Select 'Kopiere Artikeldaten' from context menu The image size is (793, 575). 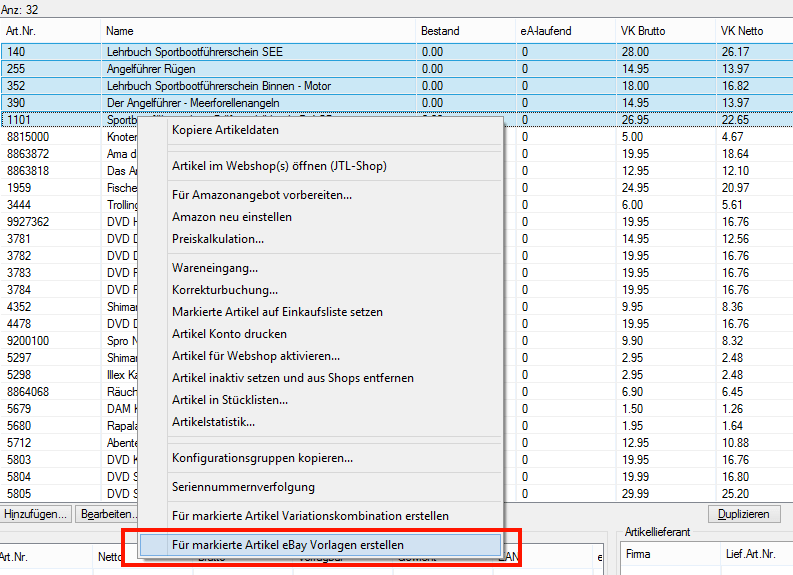(225, 130)
